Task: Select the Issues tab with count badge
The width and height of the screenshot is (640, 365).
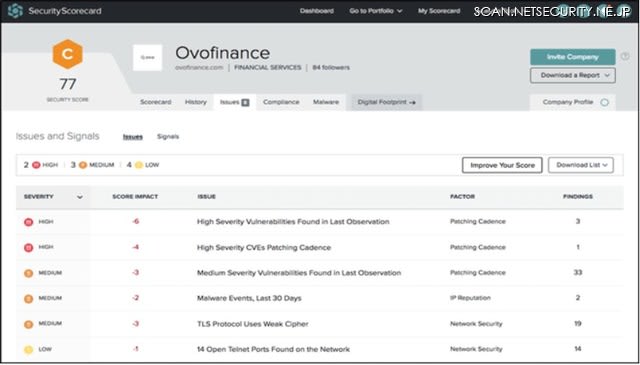Action: click(235, 102)
